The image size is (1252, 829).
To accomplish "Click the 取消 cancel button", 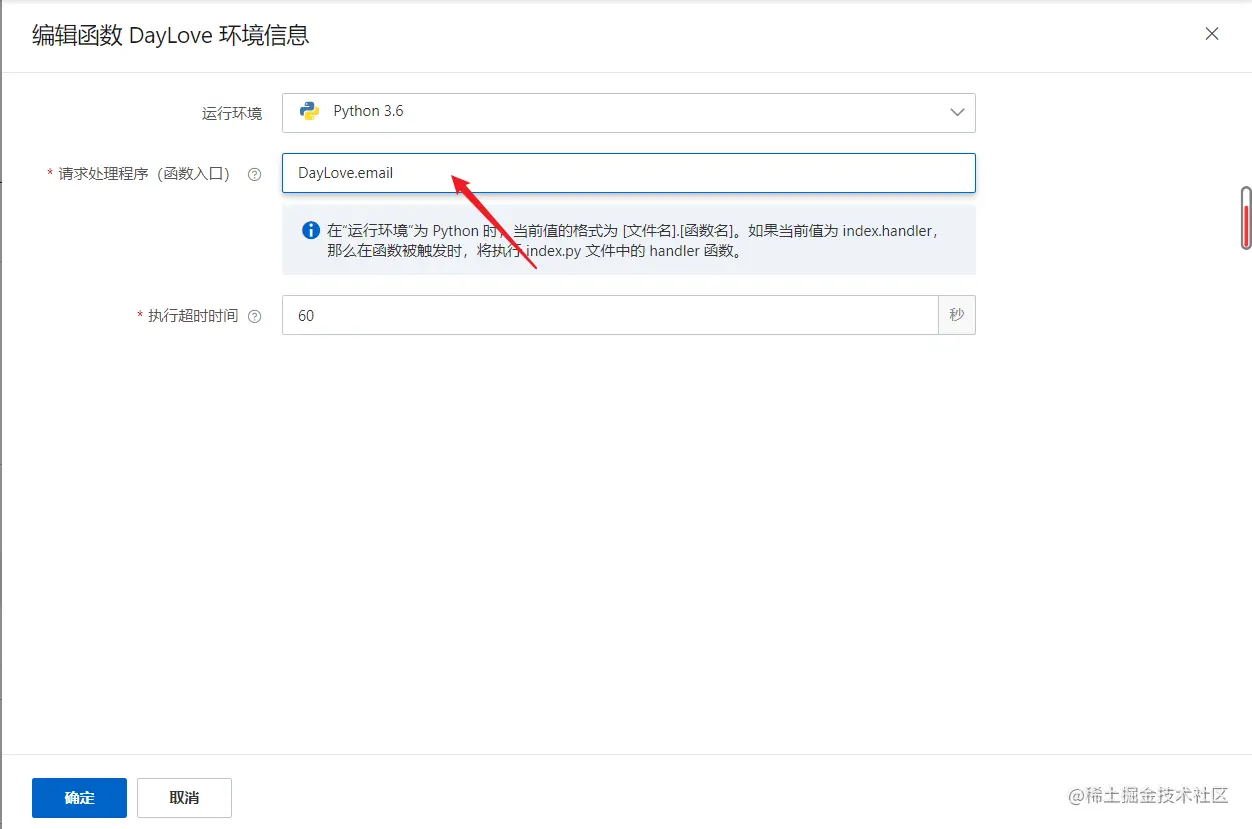I will (x=184, y=798).
